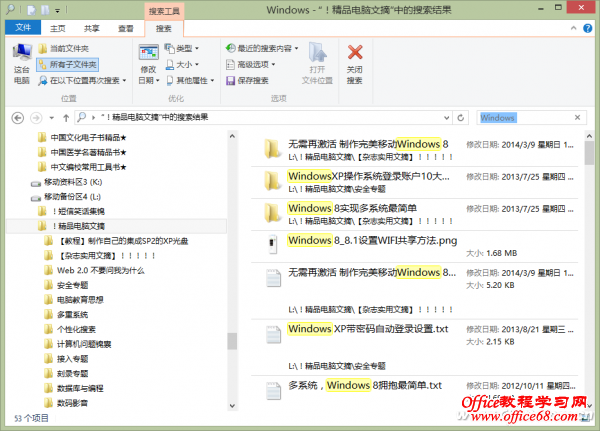The height and width of the screenshot is (431, 600).
Task: Click 打开文件位置 open file location
Action: [317, 64]
